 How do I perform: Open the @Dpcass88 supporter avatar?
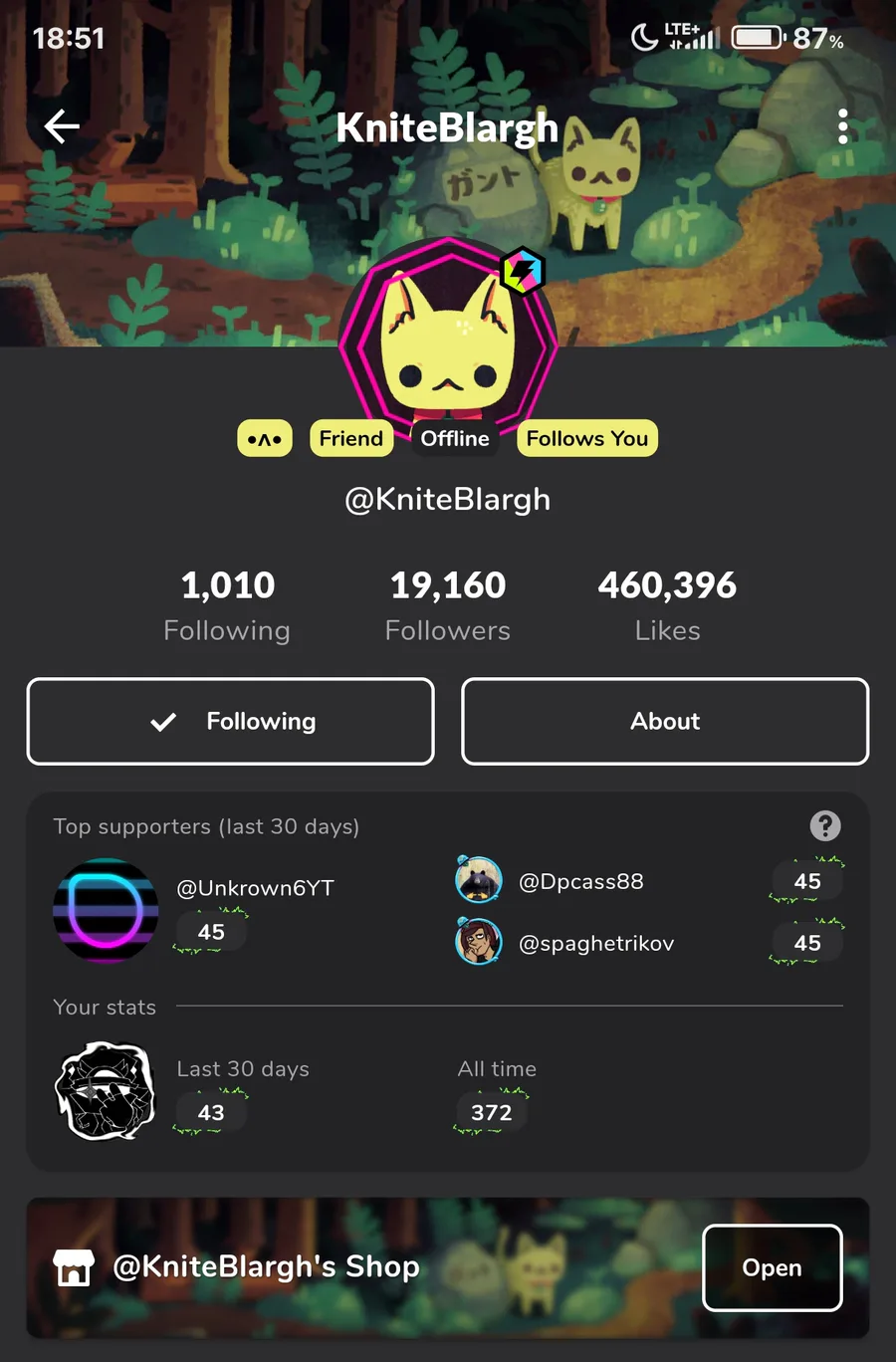coord(479,880)
